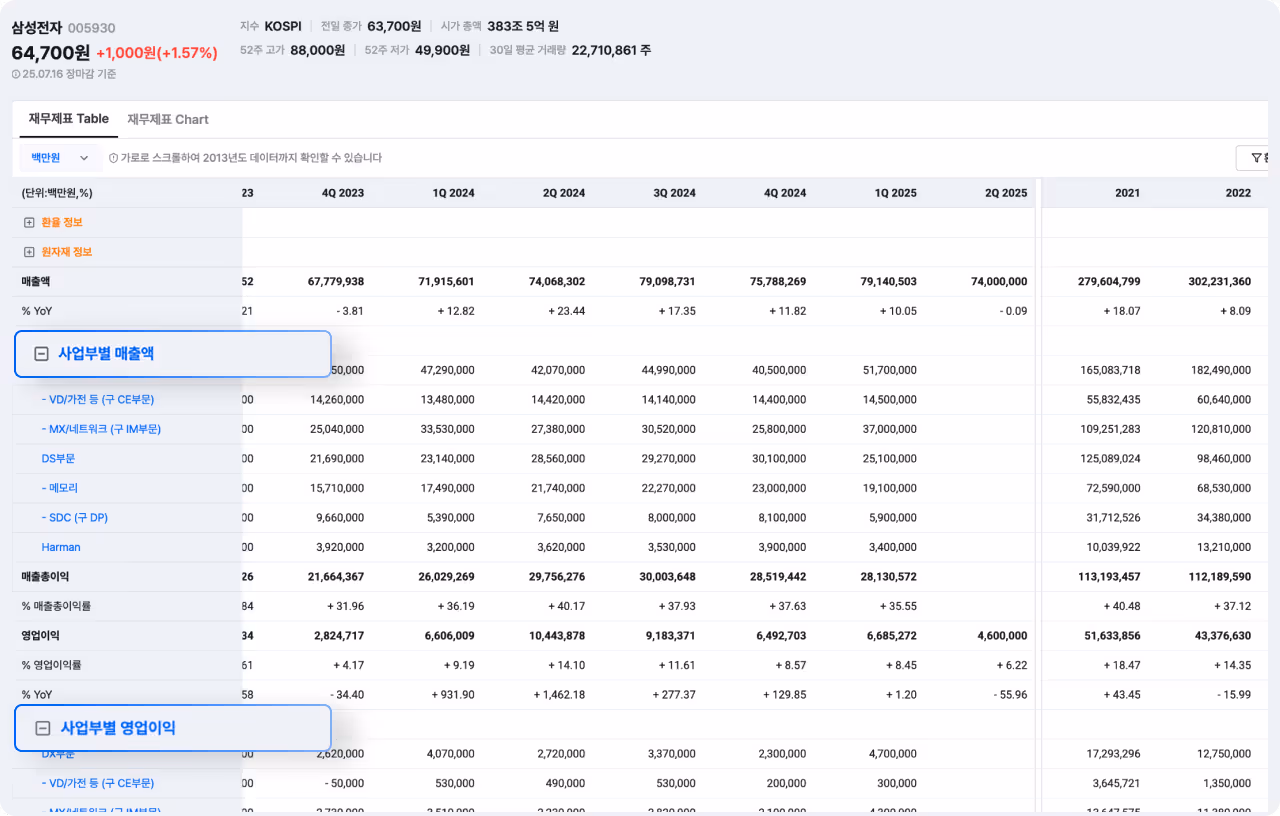Click the 4Q 2023 column header
Screen dimensions: 1280x816
pos(343,193)
